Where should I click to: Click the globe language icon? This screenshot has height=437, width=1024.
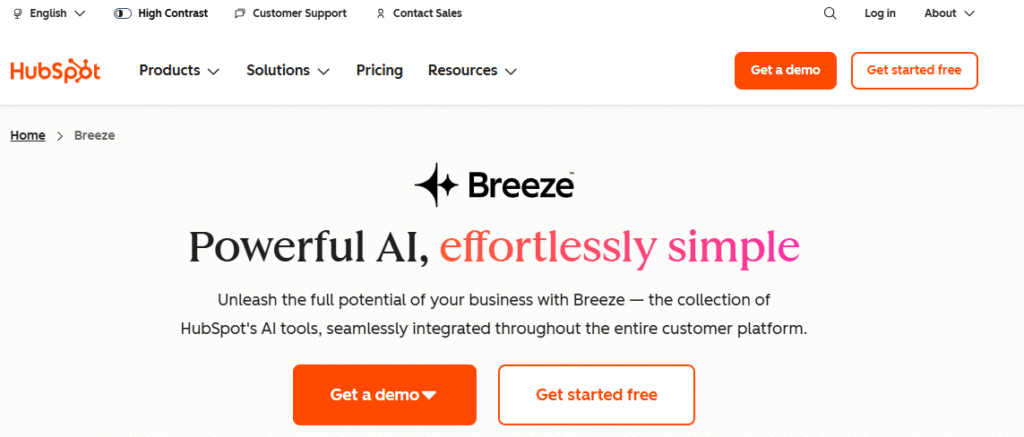pos(18,14)
